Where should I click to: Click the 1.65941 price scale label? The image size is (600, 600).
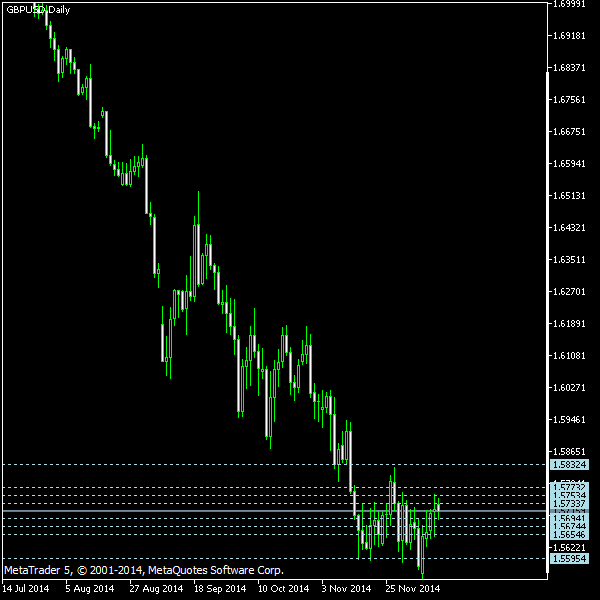pyautogui.click(x=569, y=164)
